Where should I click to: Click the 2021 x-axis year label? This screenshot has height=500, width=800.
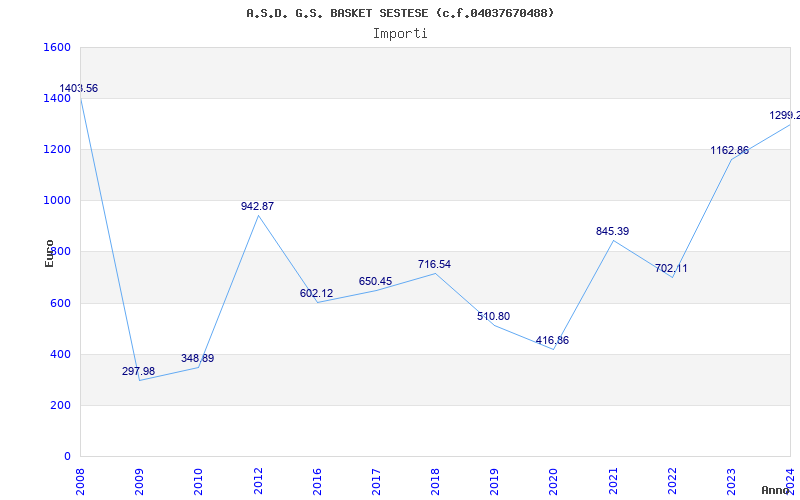[x=613, y=481]
